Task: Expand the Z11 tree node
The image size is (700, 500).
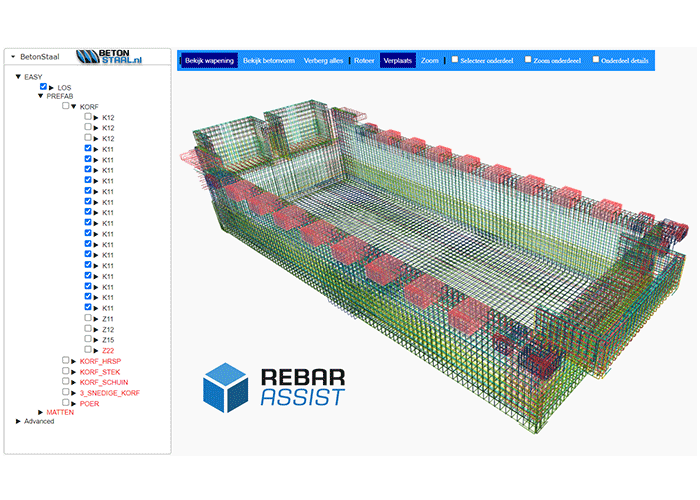Action: (x=96, y=319)
